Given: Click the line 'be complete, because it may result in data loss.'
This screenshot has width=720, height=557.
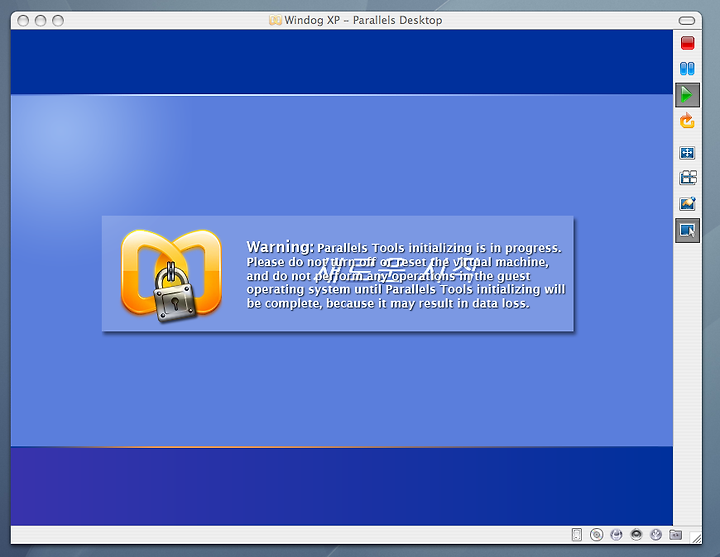Looking at the screenshot, I should coord(388,304).
